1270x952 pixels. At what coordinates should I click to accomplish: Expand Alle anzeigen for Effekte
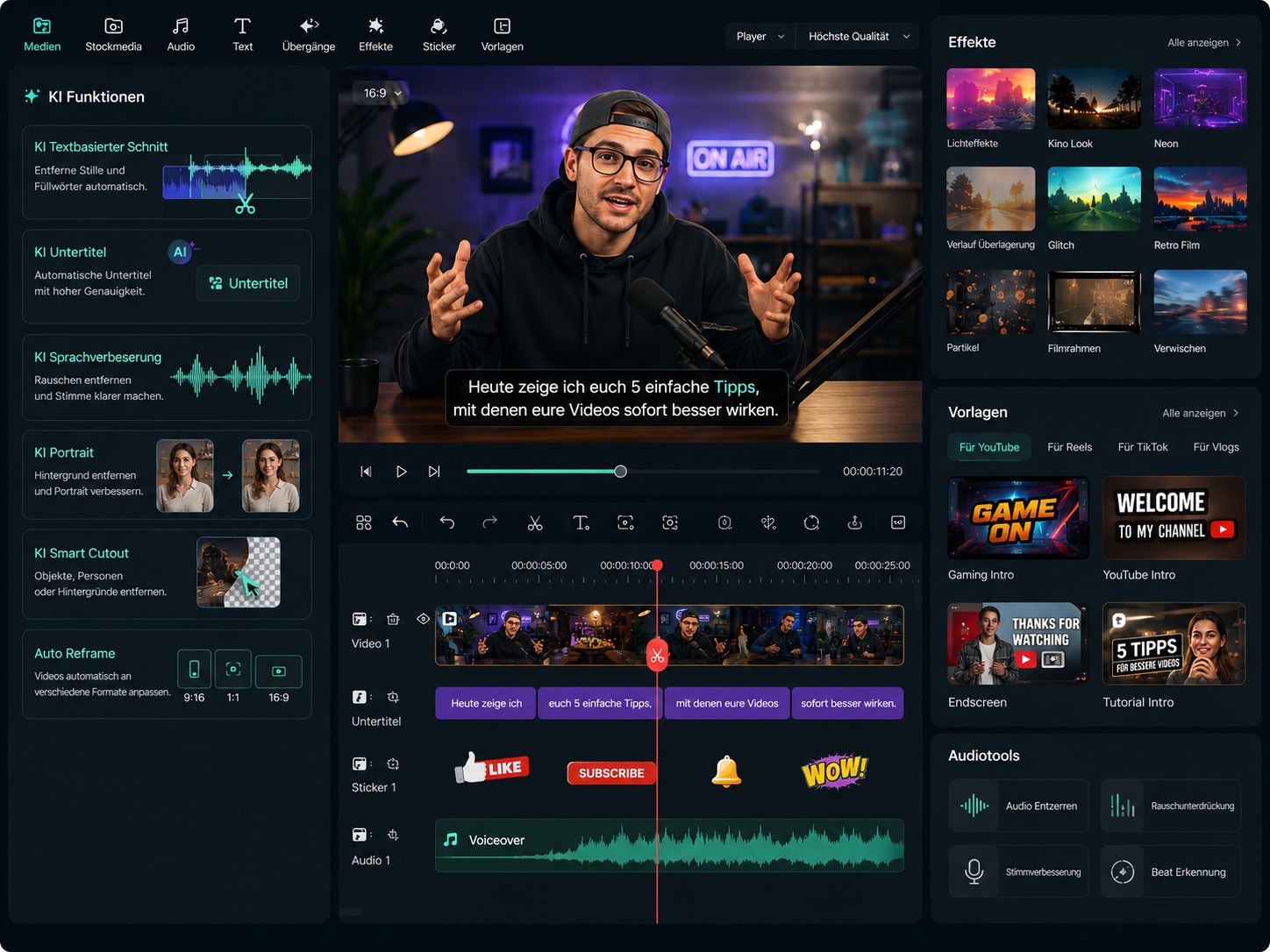(1204, 42)
